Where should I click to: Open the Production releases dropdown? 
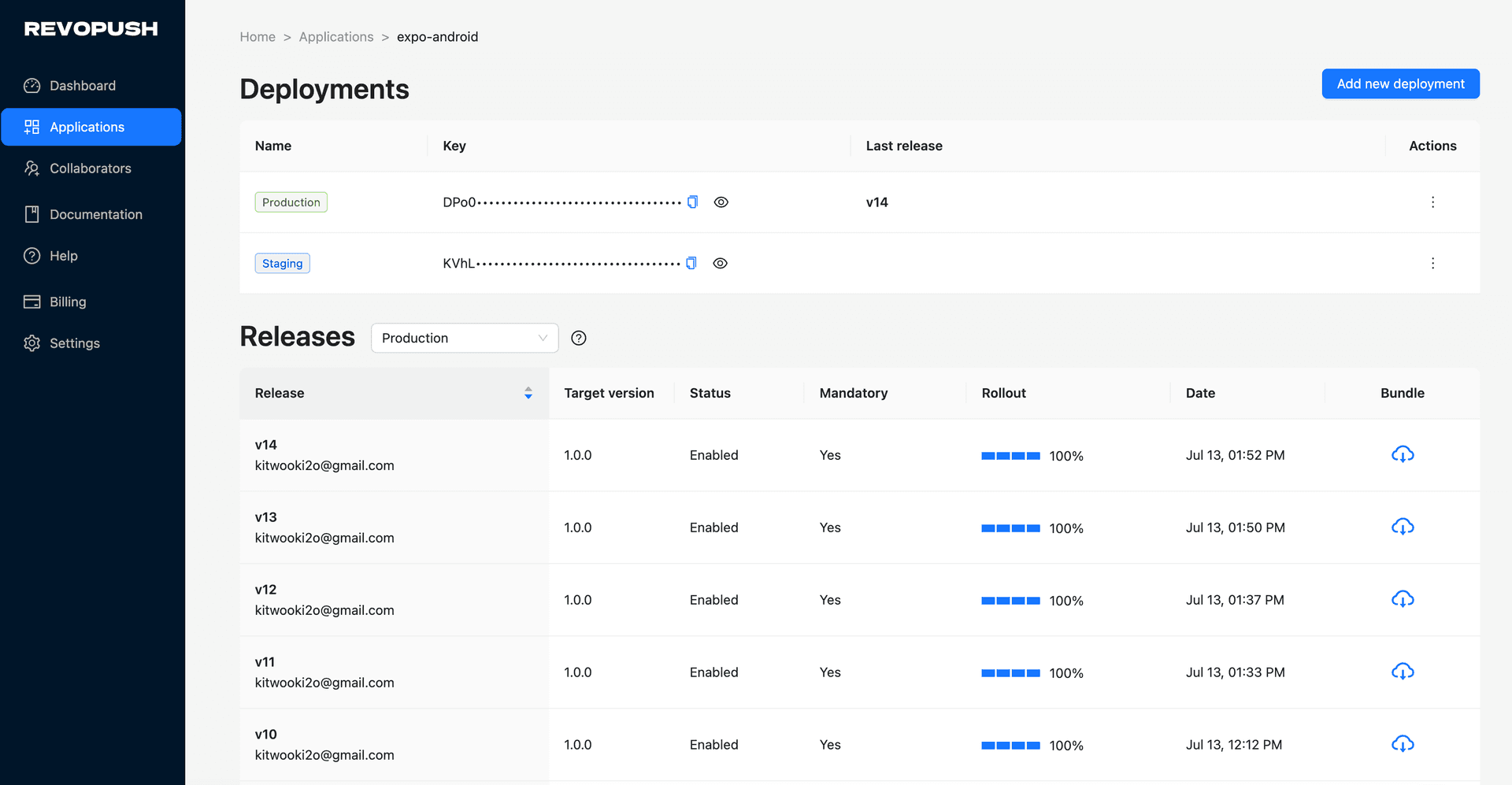464,338
